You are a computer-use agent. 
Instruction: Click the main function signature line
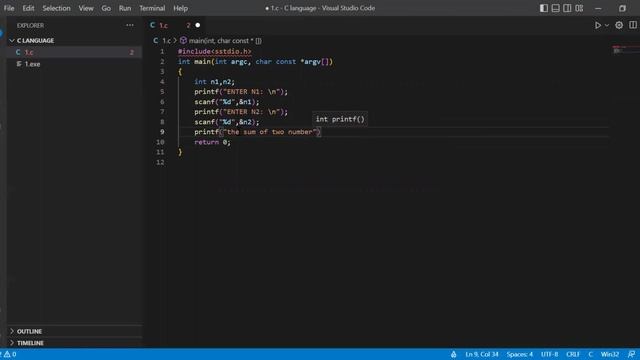tap(256, 62)
